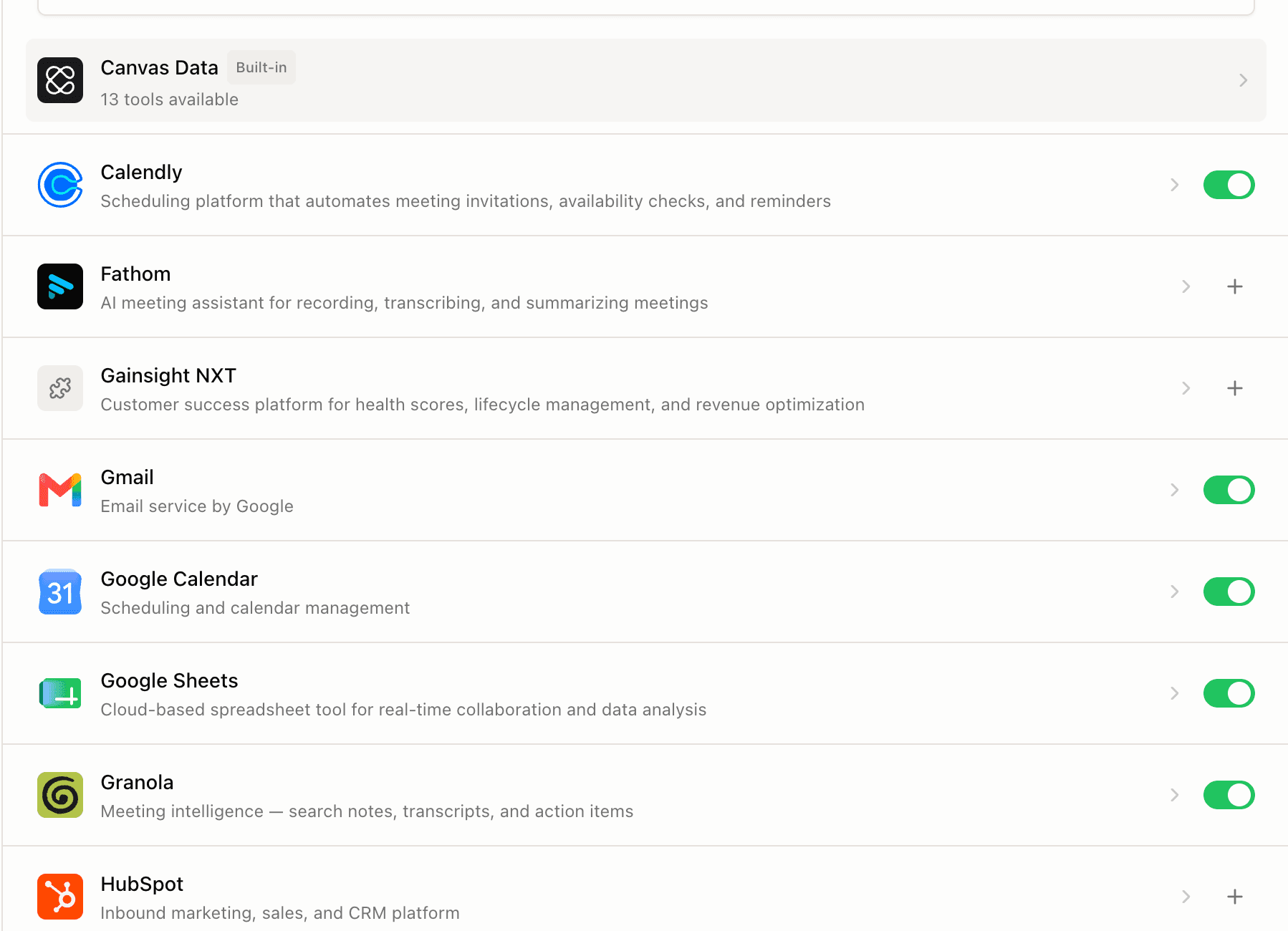Click Scheduling and calendar management text
This screenshot has width=1288, height=931.
255,608
